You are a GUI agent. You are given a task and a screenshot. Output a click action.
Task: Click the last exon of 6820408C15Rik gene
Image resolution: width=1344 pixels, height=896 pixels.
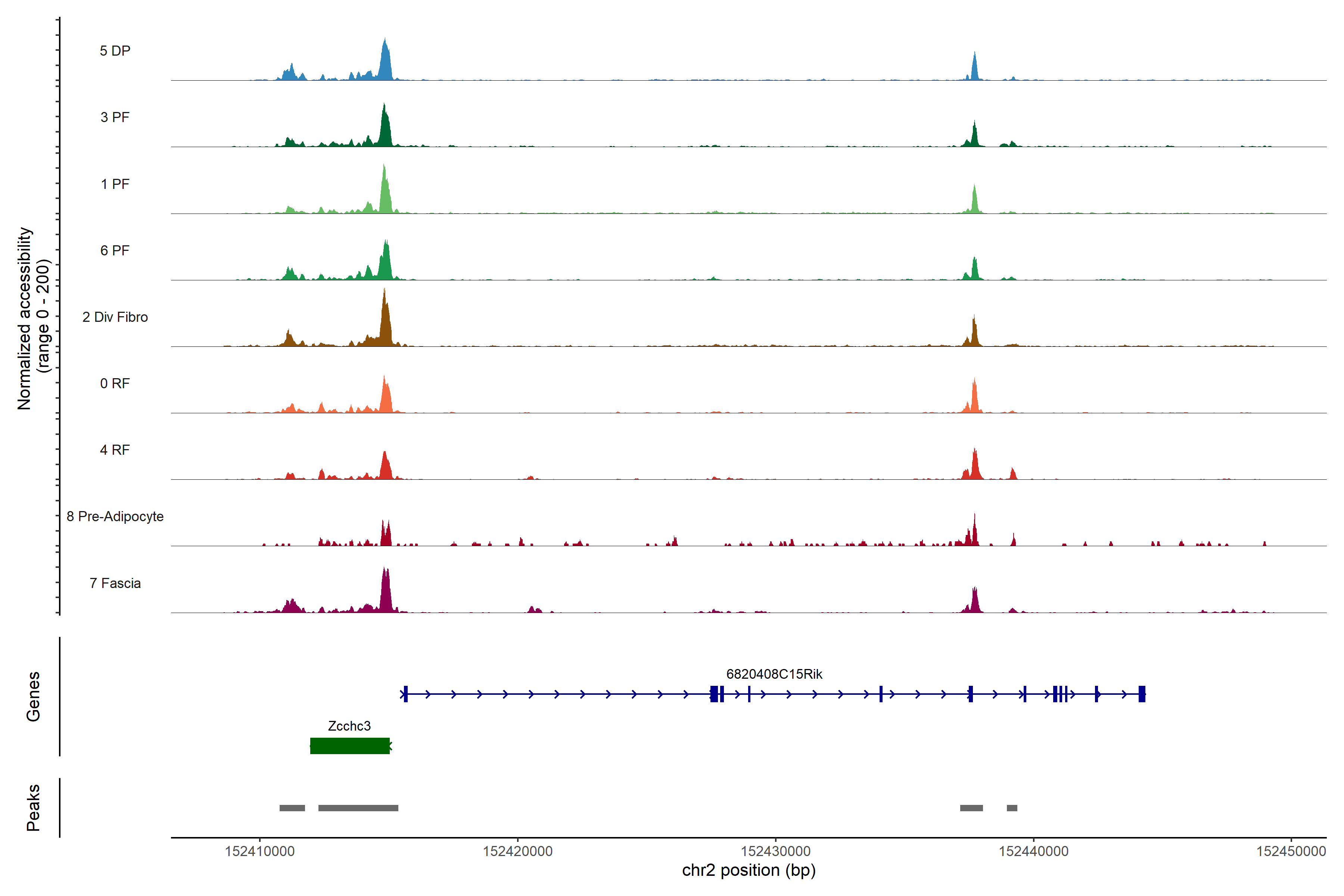pyautogui.click(x=1142, y=694)
